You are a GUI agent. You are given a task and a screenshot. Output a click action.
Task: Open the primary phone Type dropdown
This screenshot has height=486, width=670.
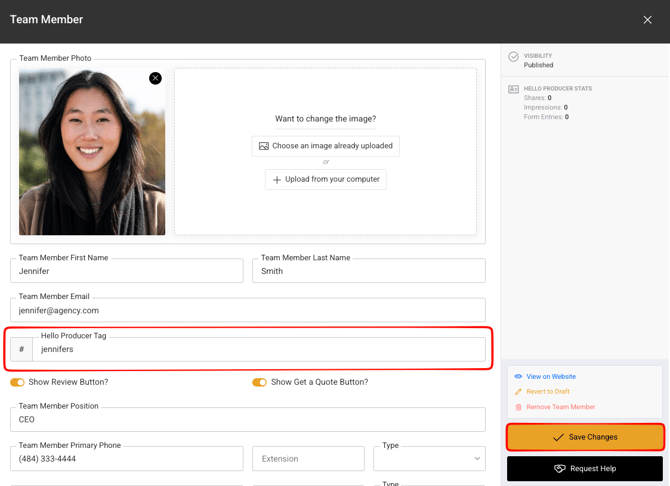point(429,459)
